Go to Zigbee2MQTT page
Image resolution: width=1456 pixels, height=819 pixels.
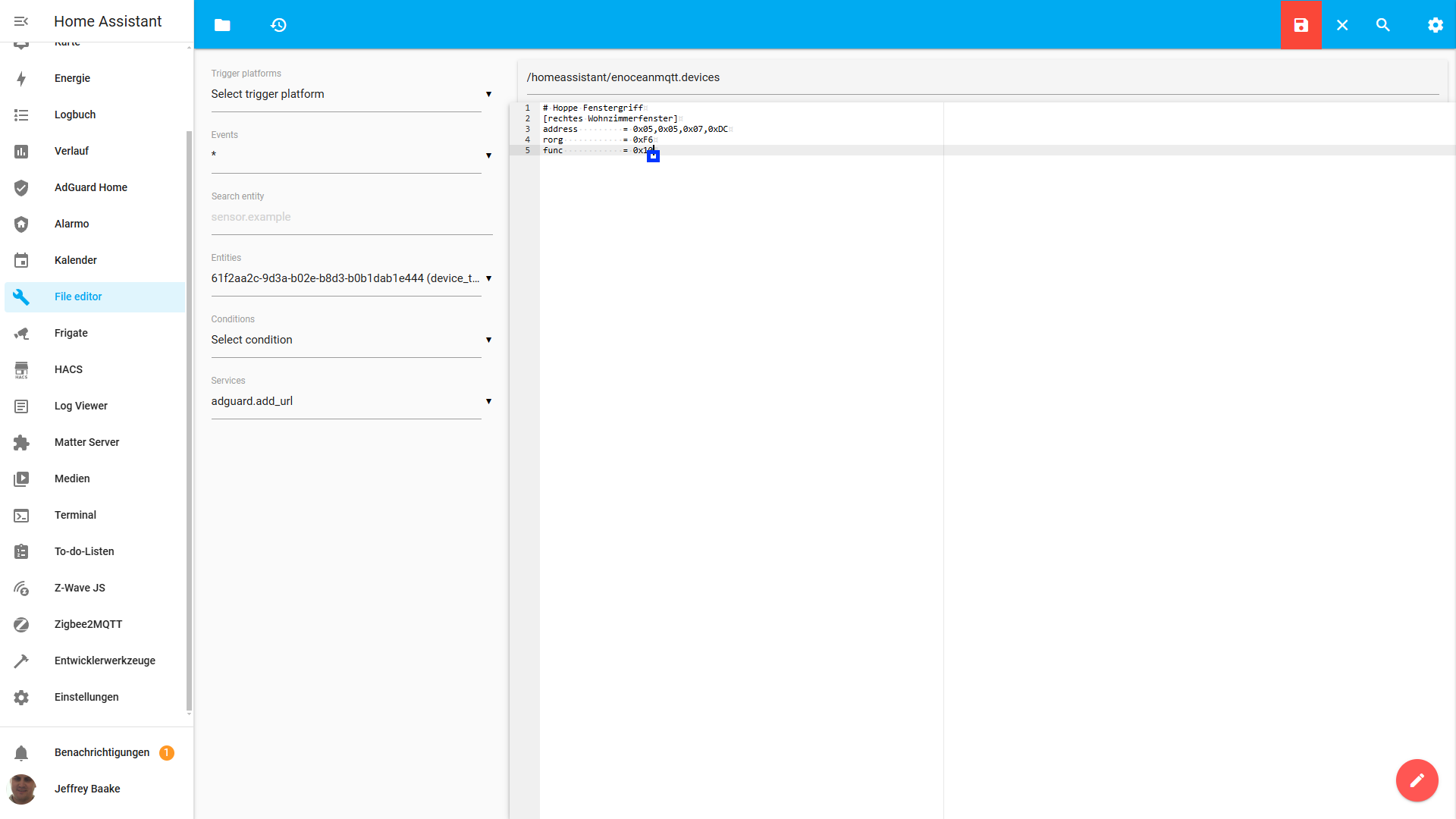[95, 624]
